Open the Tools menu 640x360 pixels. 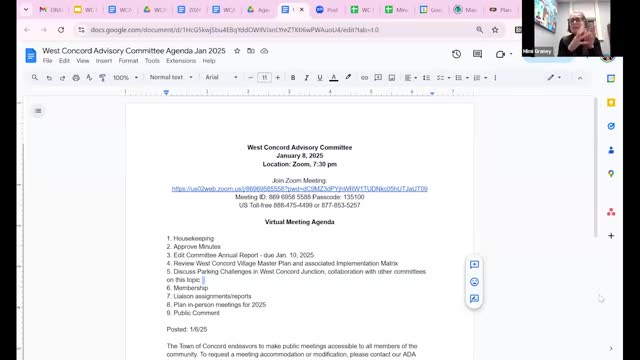click(x=152, y=61)
